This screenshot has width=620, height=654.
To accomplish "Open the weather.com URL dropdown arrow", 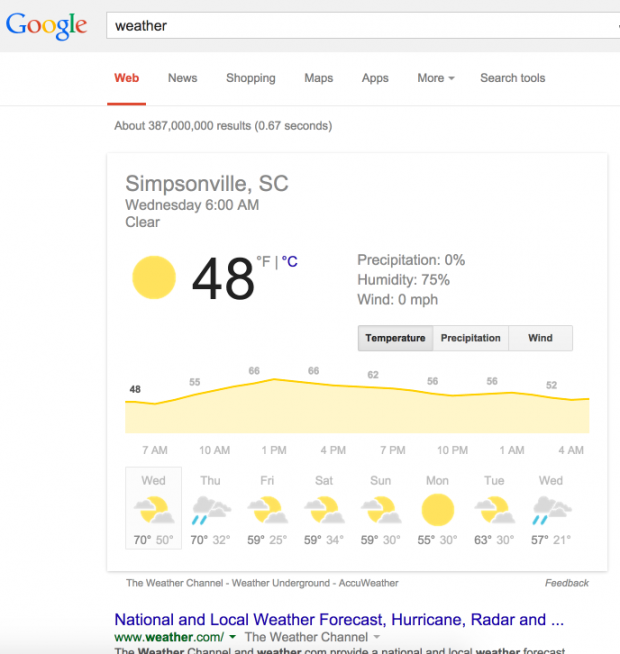I will click(x=233, y=637).
